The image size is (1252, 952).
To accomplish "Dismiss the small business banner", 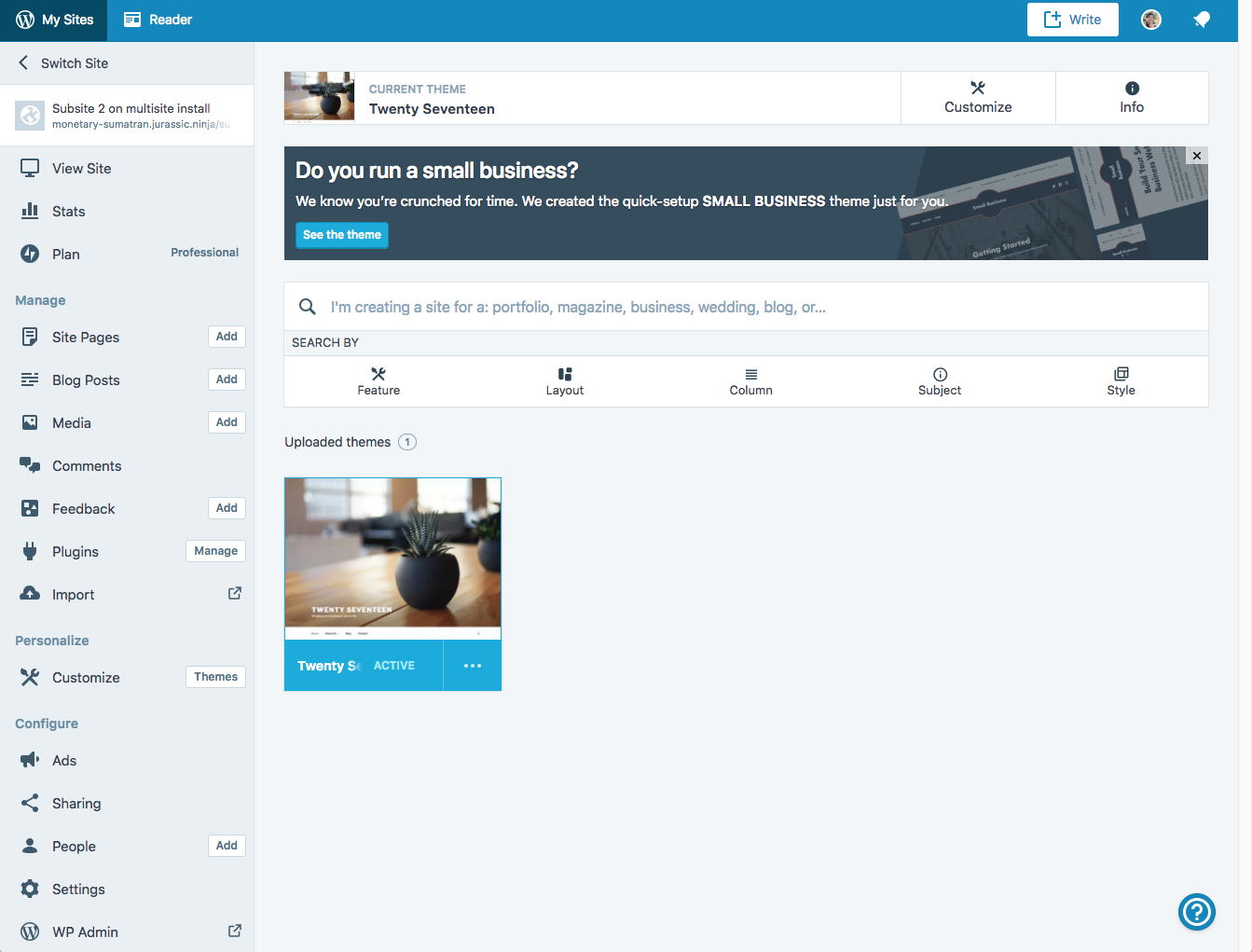I will tap(1197, 156).
